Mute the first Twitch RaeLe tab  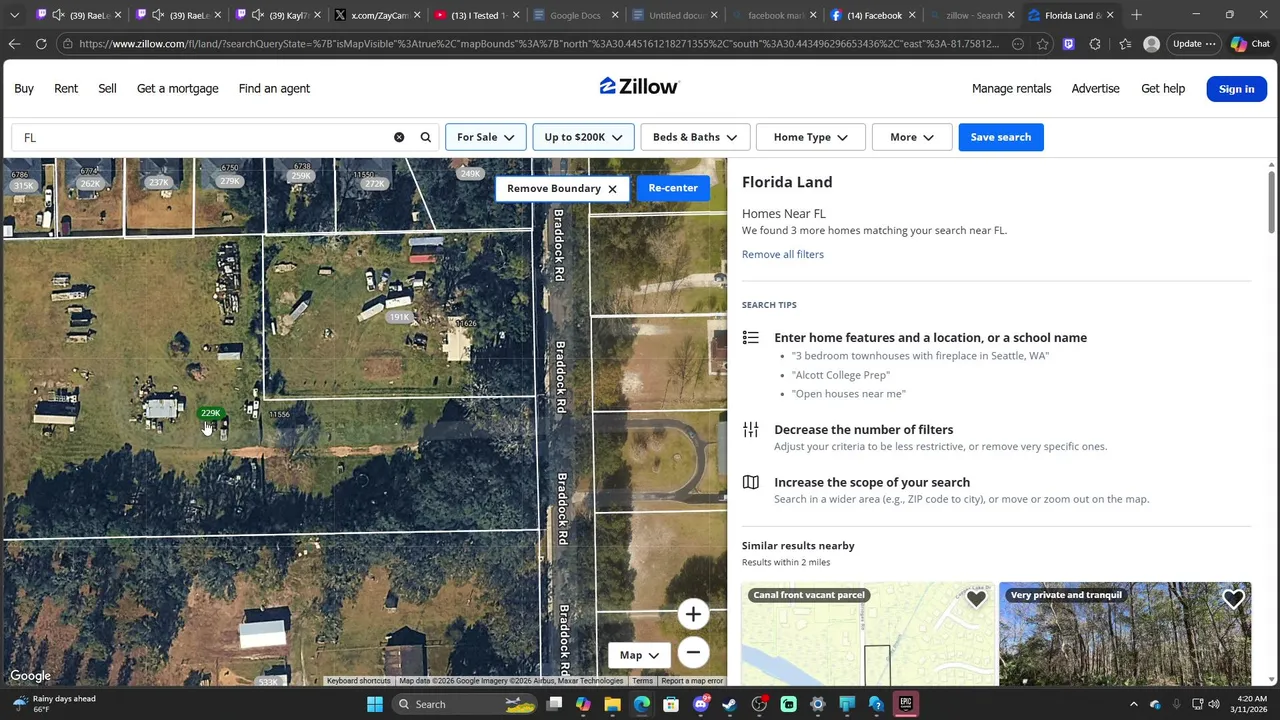coord(58,15)
